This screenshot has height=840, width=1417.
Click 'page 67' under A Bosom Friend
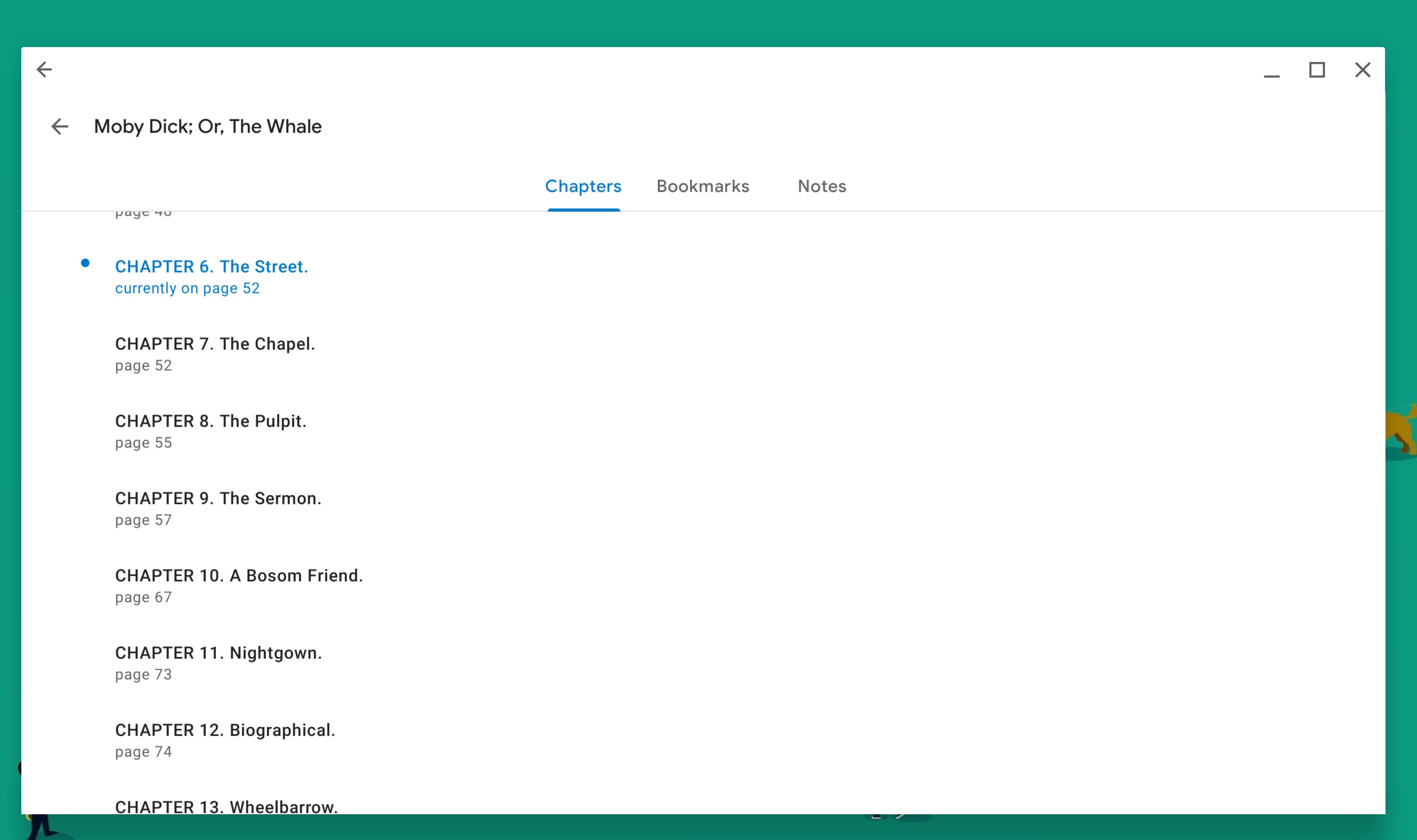coord(143,597)
